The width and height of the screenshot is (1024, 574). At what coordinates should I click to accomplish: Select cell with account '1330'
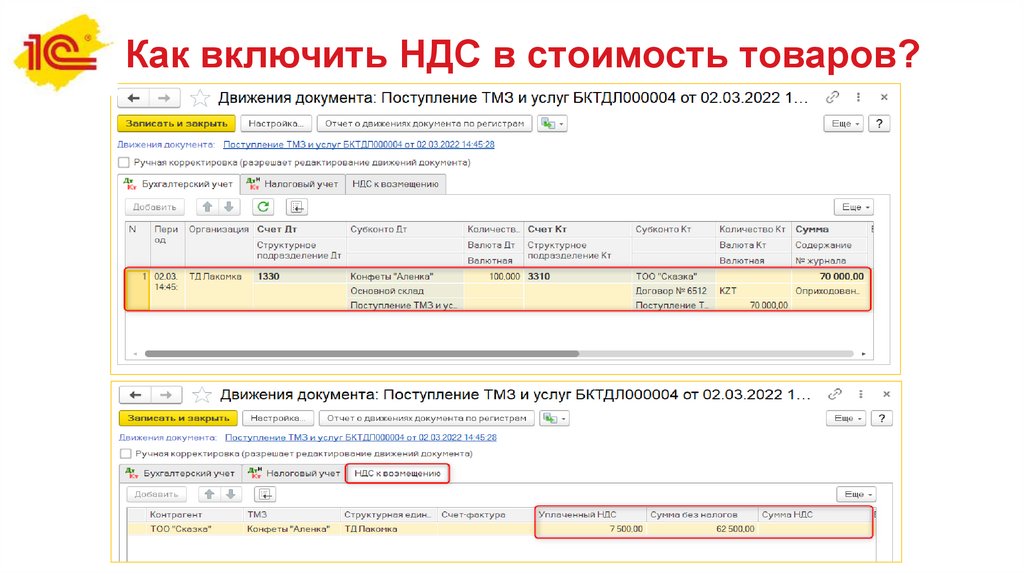[x=300, y=276]
